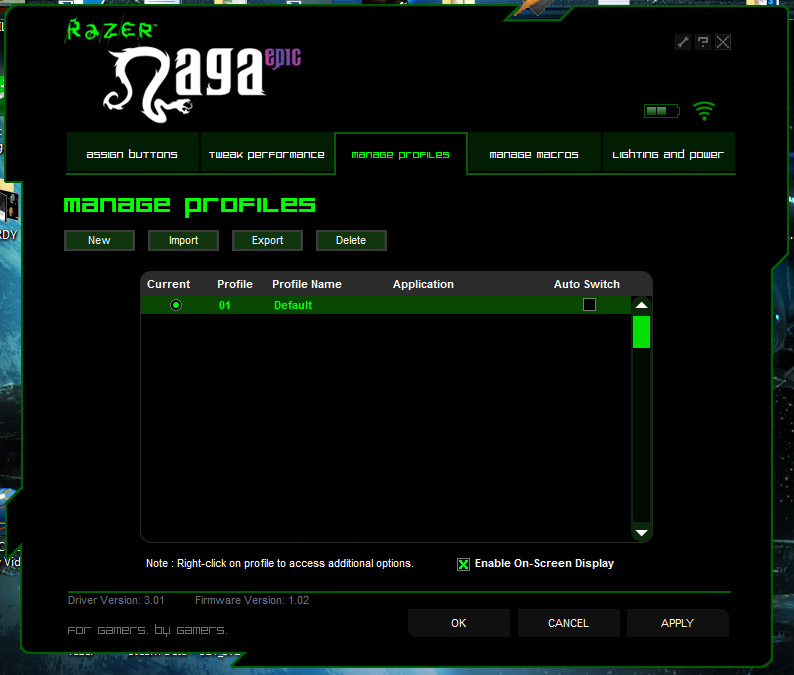This screenshot has width=794, height=675.
Task: Click the green scrollbar thumb
Action: coord(641,331)
